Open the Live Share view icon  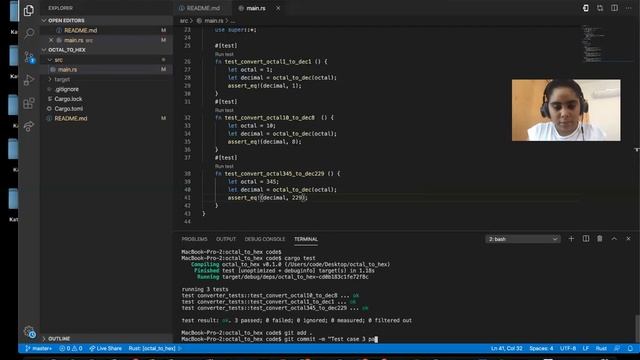[x=29, y=126]
